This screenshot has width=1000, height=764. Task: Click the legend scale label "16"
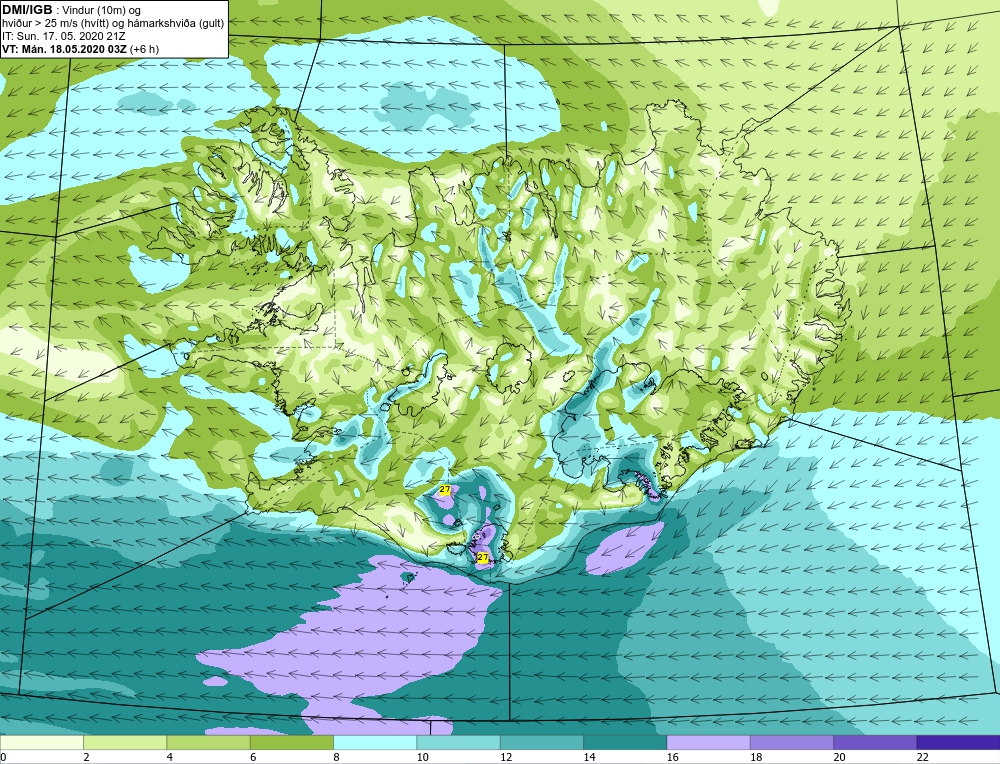(x=673, y=757)
